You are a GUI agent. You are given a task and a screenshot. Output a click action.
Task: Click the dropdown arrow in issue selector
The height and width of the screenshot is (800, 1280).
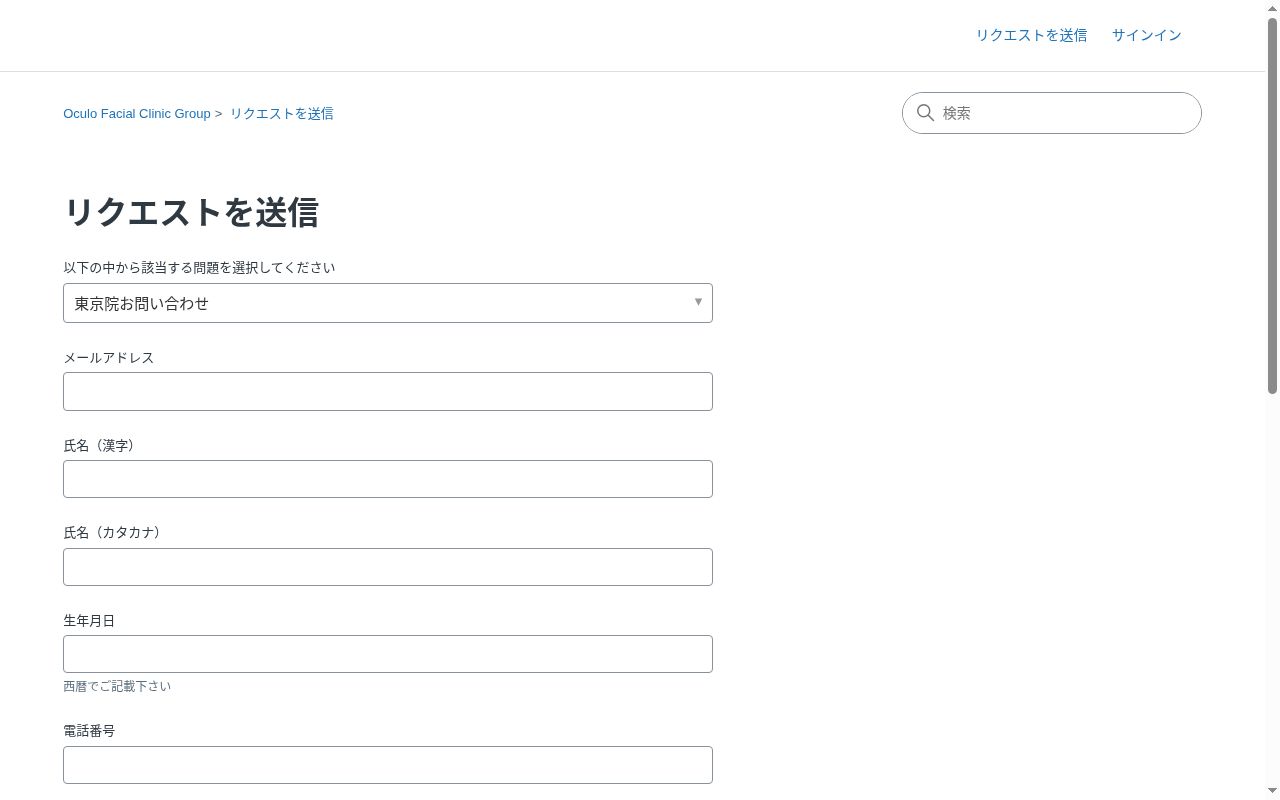[x=698, y=302]
